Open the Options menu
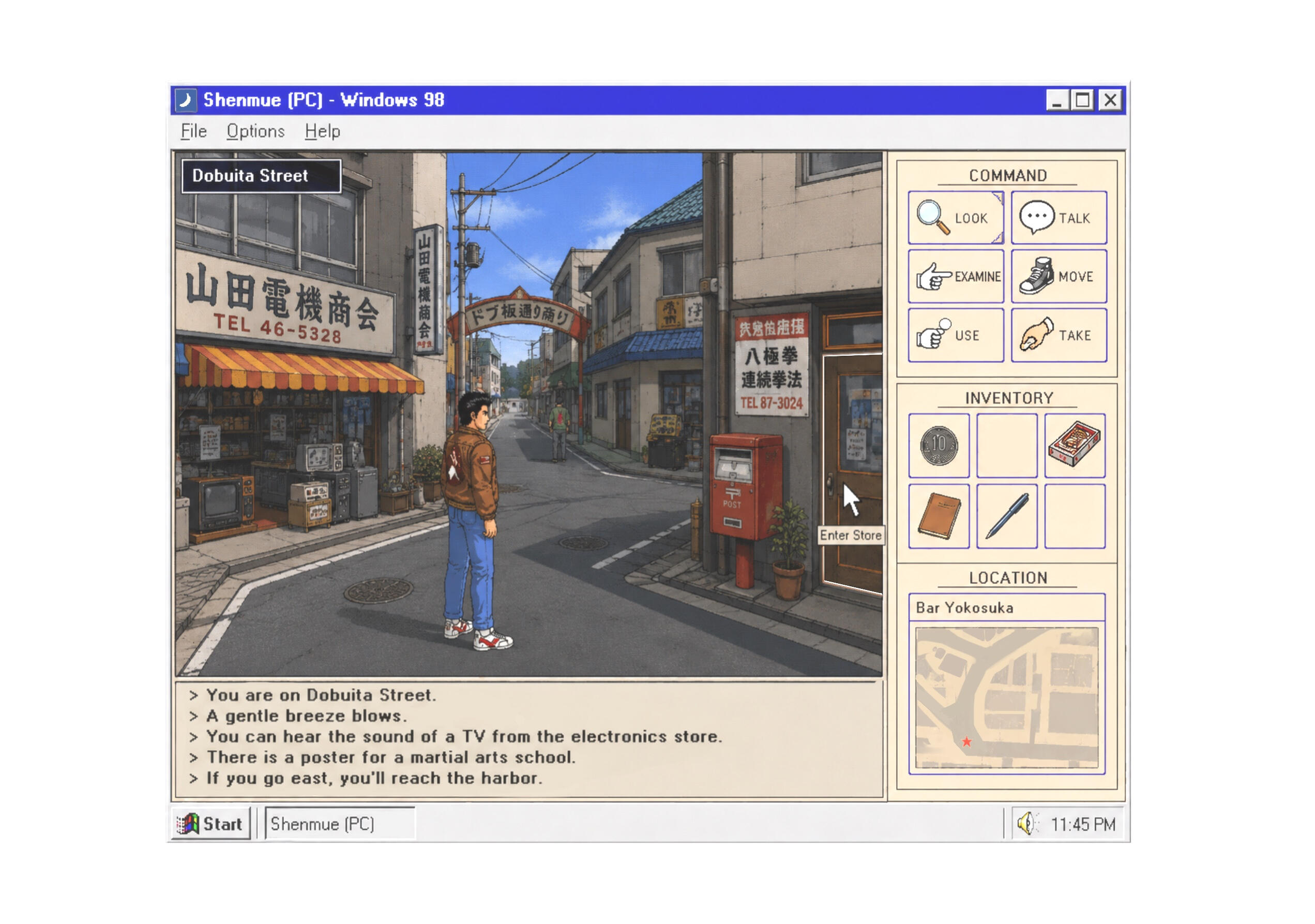Viewport: 1315px width, 924px height. click(255, 131)
